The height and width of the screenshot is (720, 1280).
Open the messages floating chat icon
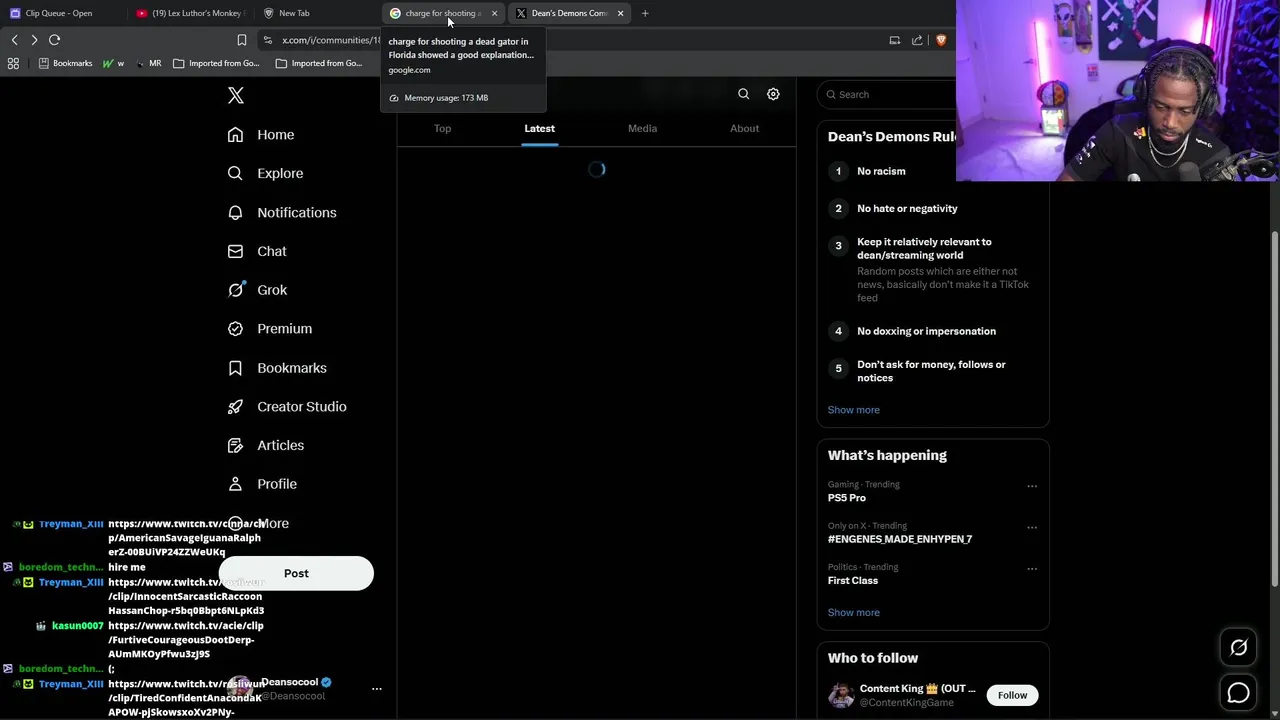[1238, 692]
